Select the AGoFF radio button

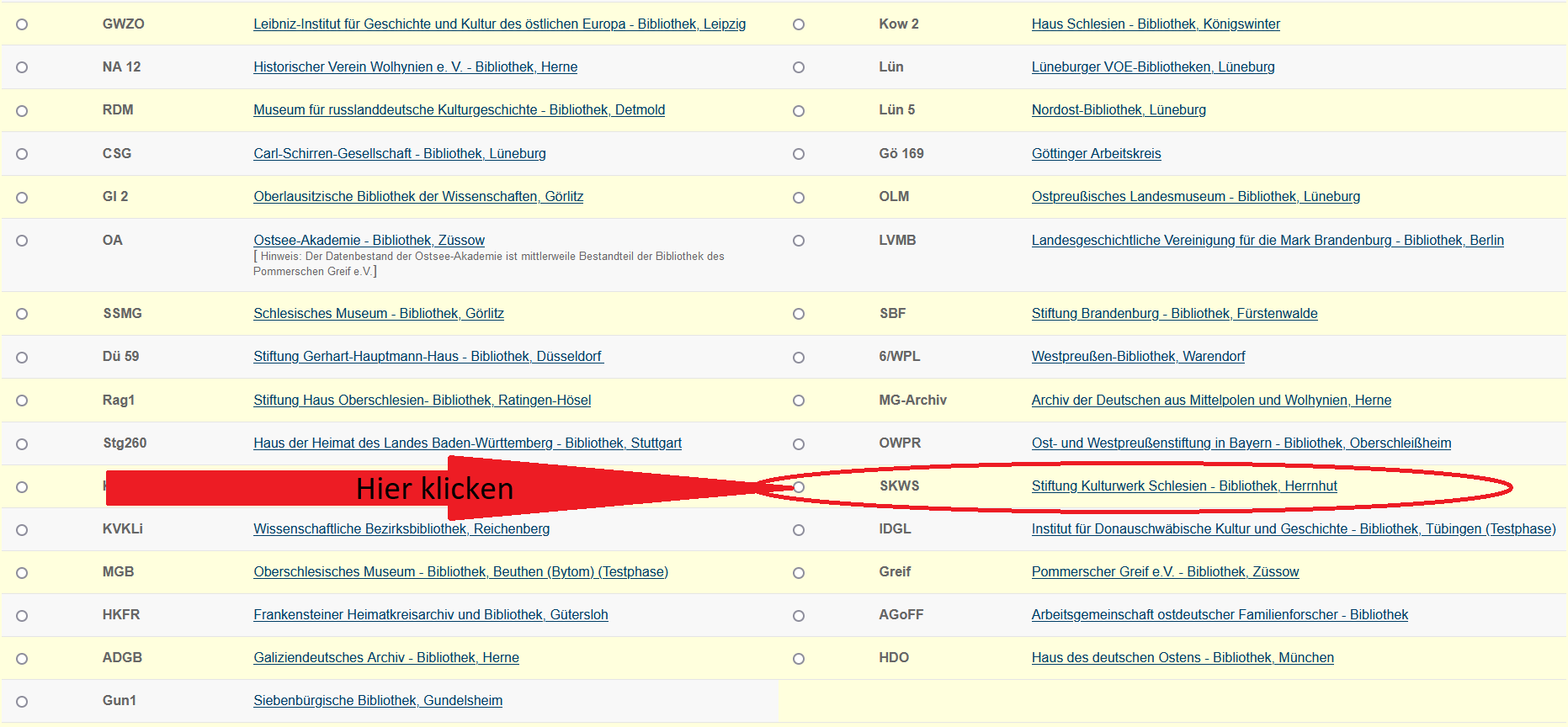click(799, 616)
